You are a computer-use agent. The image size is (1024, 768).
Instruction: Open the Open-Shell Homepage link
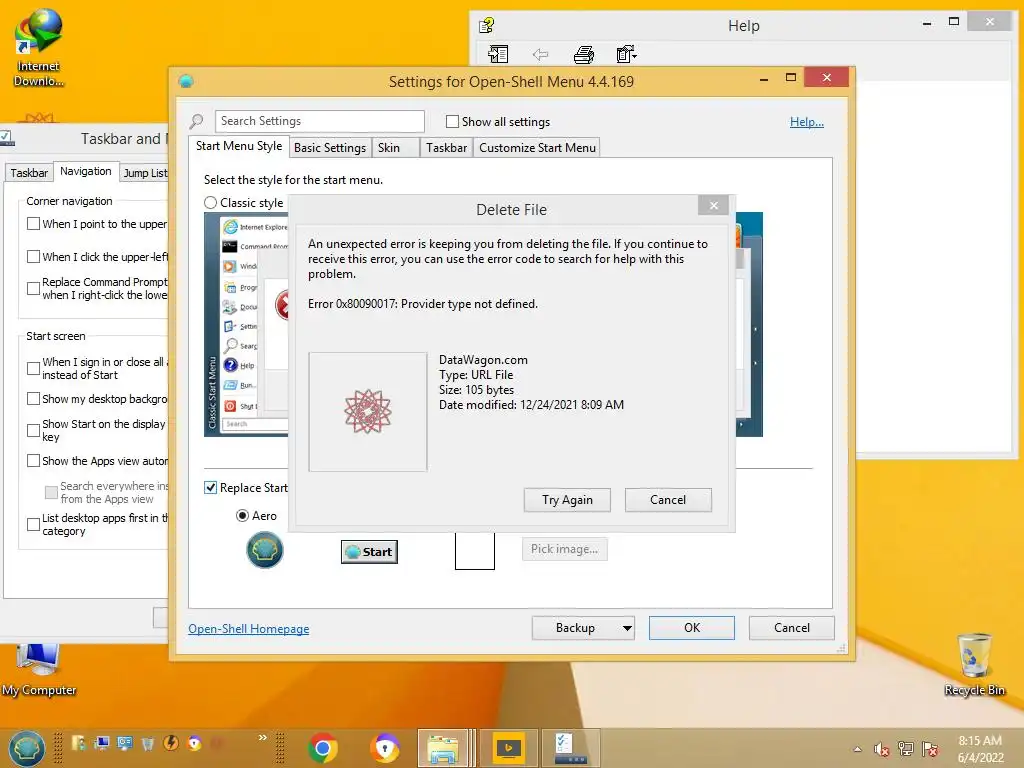pyautogui.click(x=249, y=628)
